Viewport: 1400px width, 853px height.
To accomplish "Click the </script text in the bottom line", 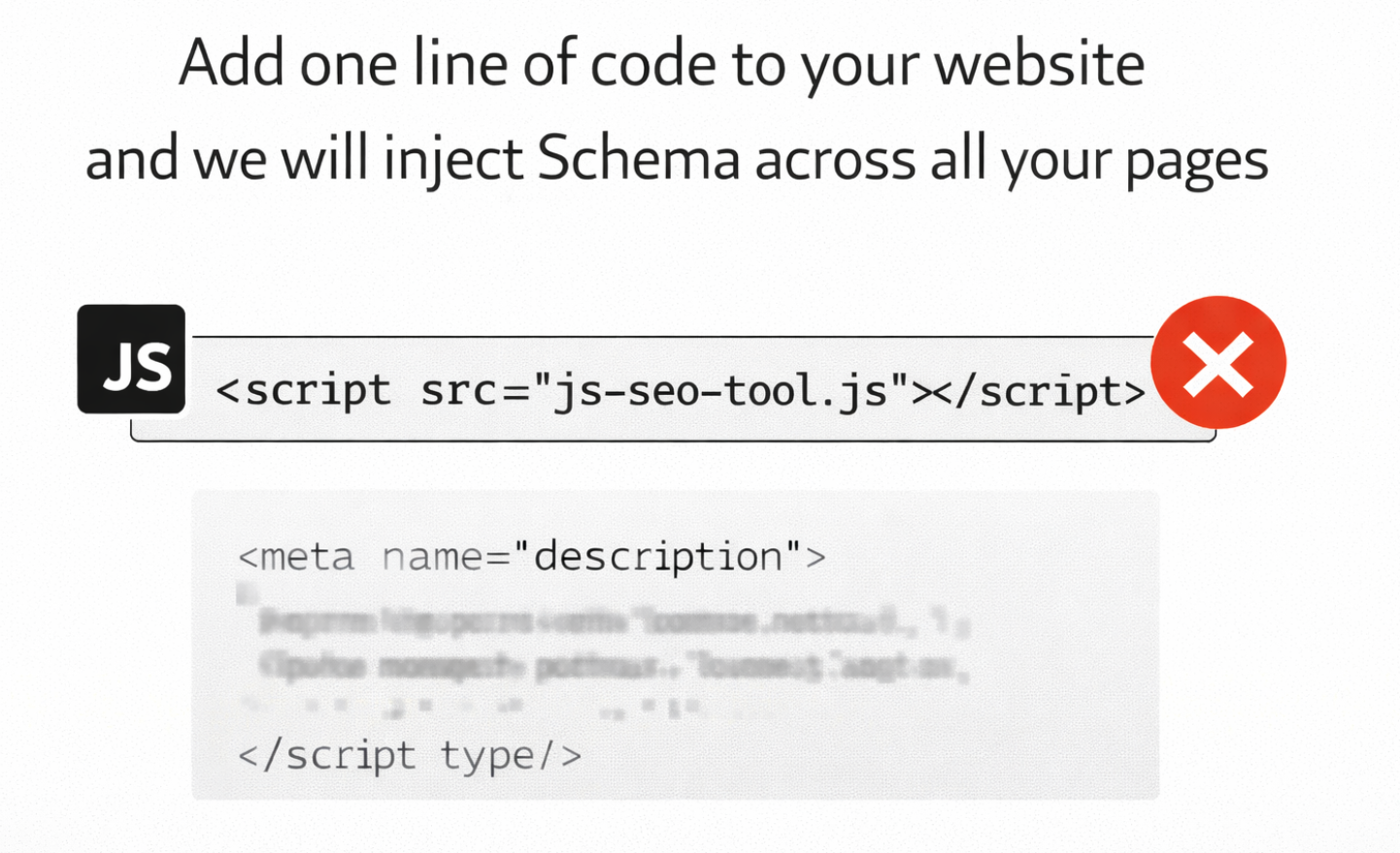I will point(327,755).
